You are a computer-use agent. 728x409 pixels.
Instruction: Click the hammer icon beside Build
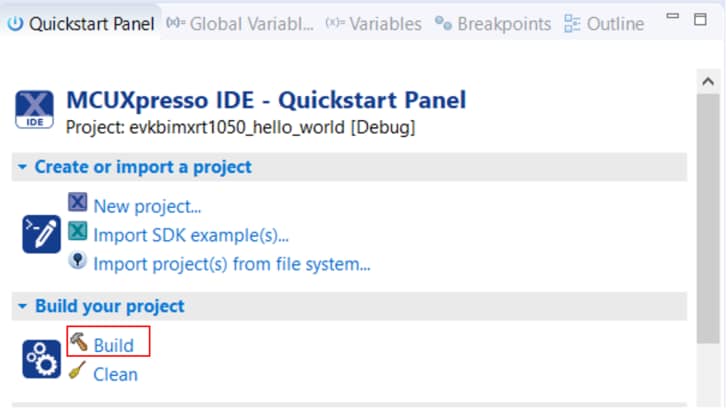coord(78,342)
